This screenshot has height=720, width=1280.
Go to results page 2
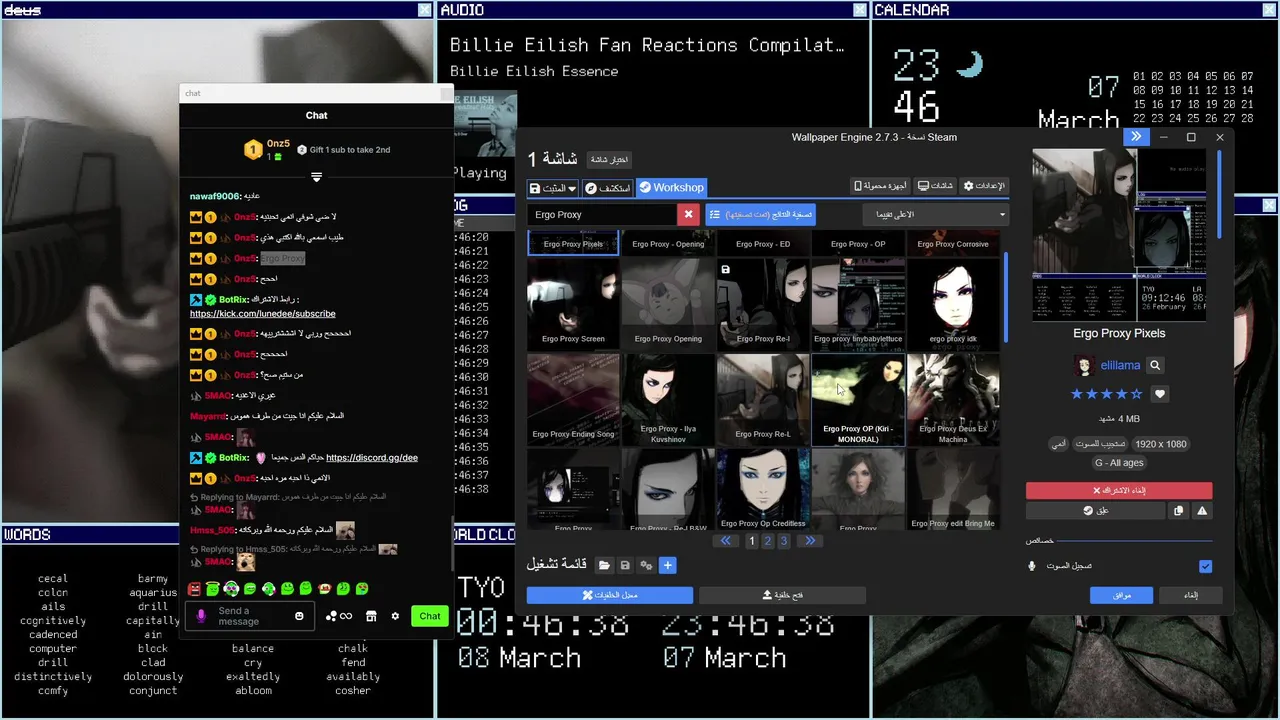[767, 541]
